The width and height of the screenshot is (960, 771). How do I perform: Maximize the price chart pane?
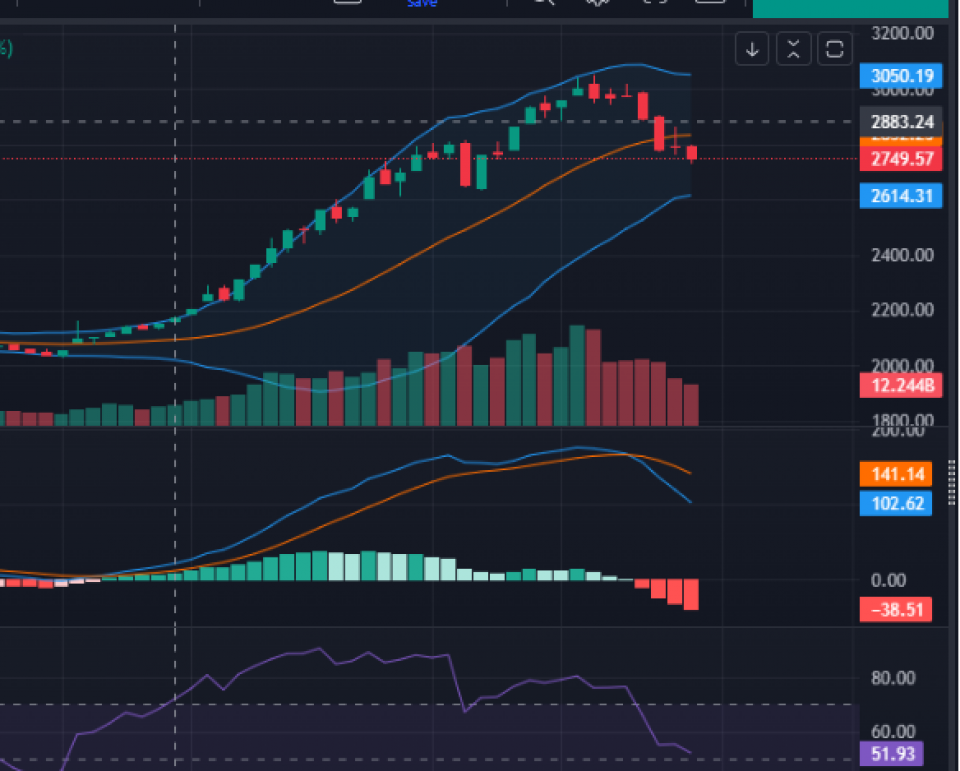(834, 48)
